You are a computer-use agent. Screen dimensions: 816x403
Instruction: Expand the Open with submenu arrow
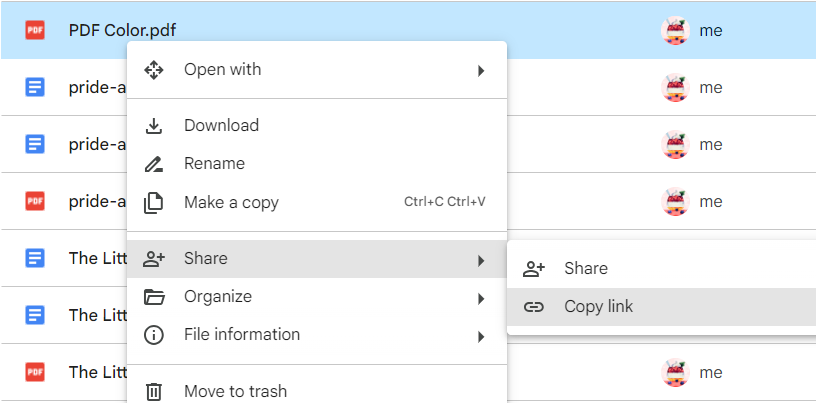tap(481, 71)
